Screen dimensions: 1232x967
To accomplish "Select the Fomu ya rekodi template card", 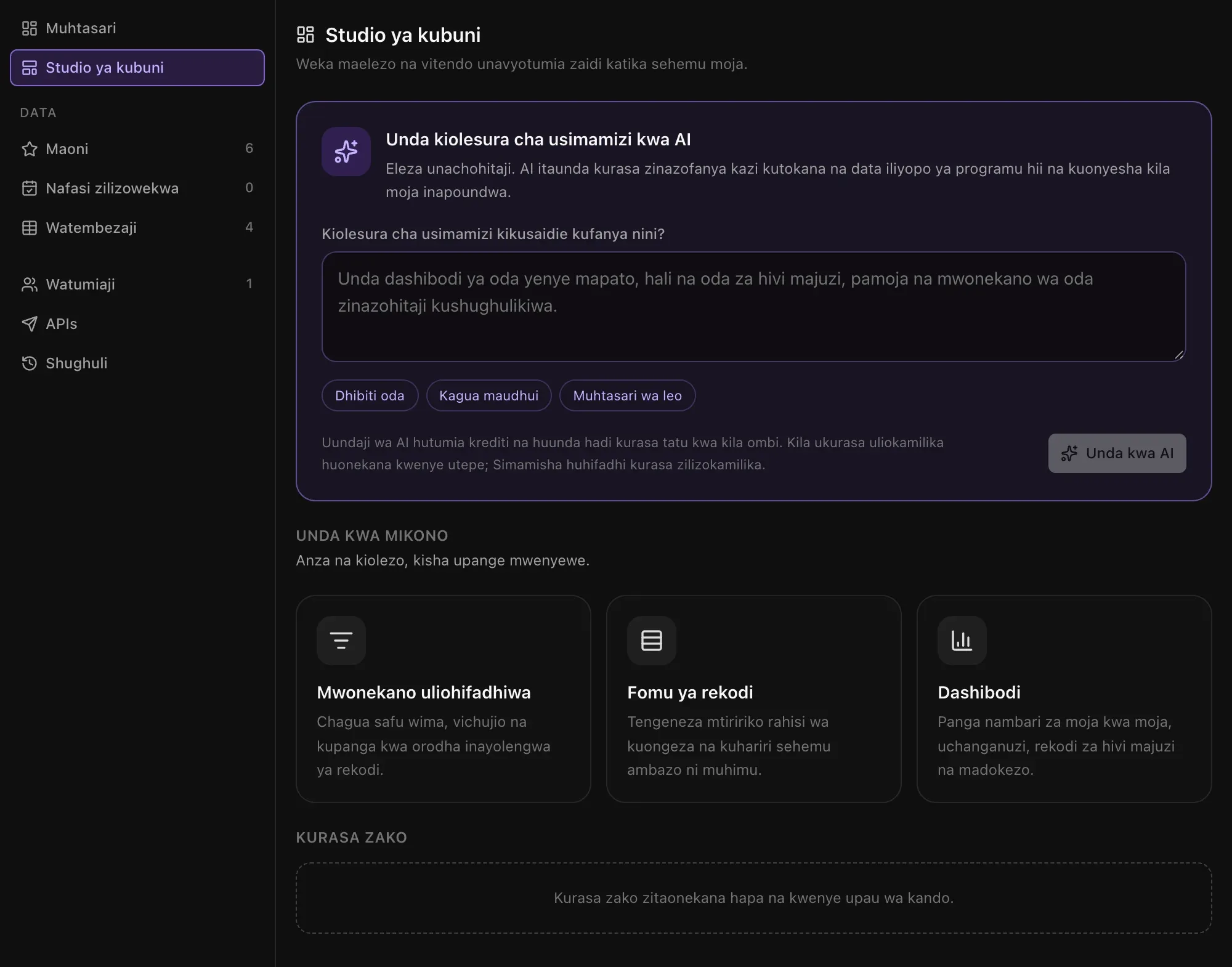I will [x=754, y=699].
